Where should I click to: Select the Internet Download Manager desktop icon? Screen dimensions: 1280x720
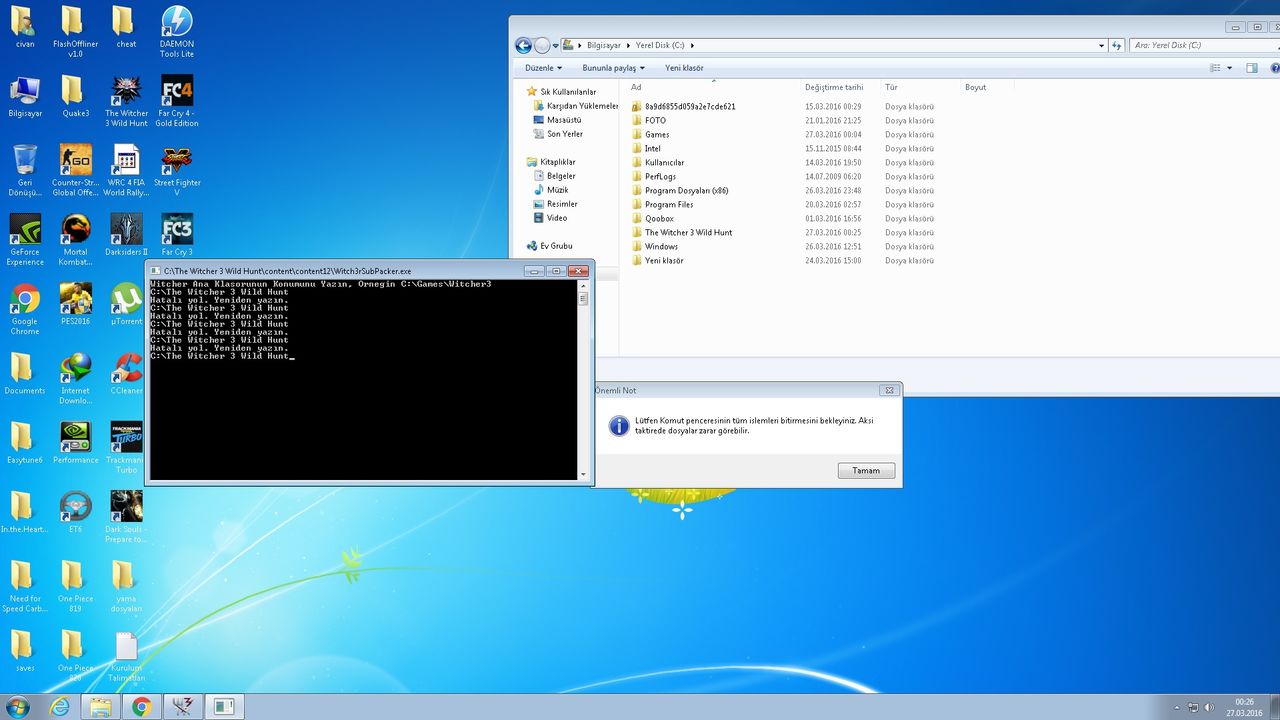click(x=75, y=378)
